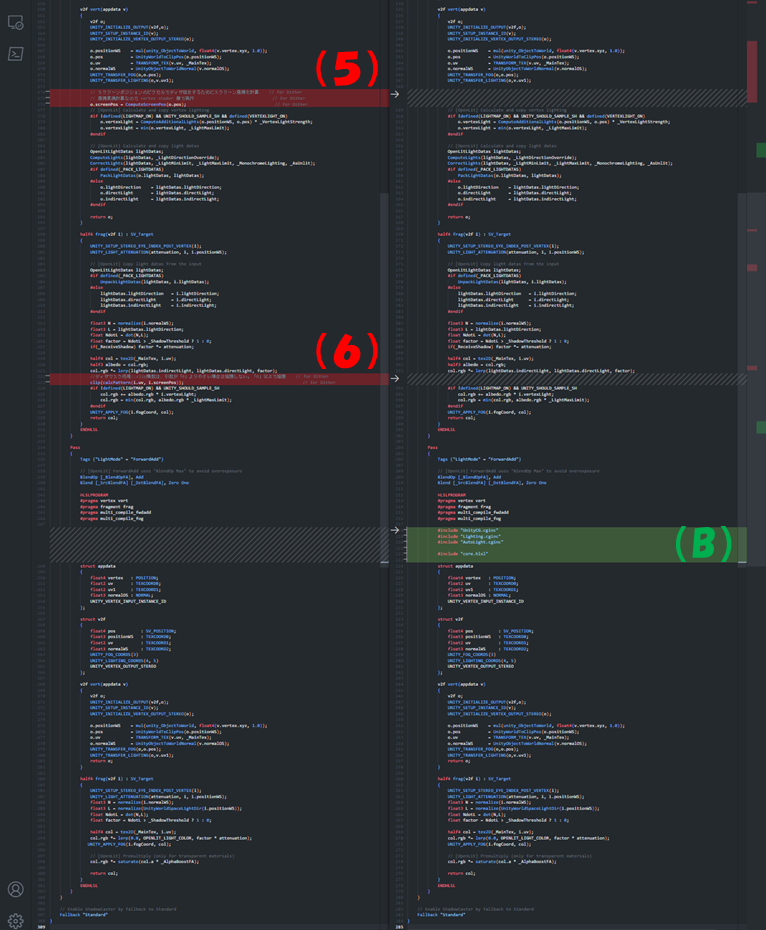This screenshot has height=930, width=766.
Task: Open the Remote Explorer activity bar icon
Action: click(15, 22)
